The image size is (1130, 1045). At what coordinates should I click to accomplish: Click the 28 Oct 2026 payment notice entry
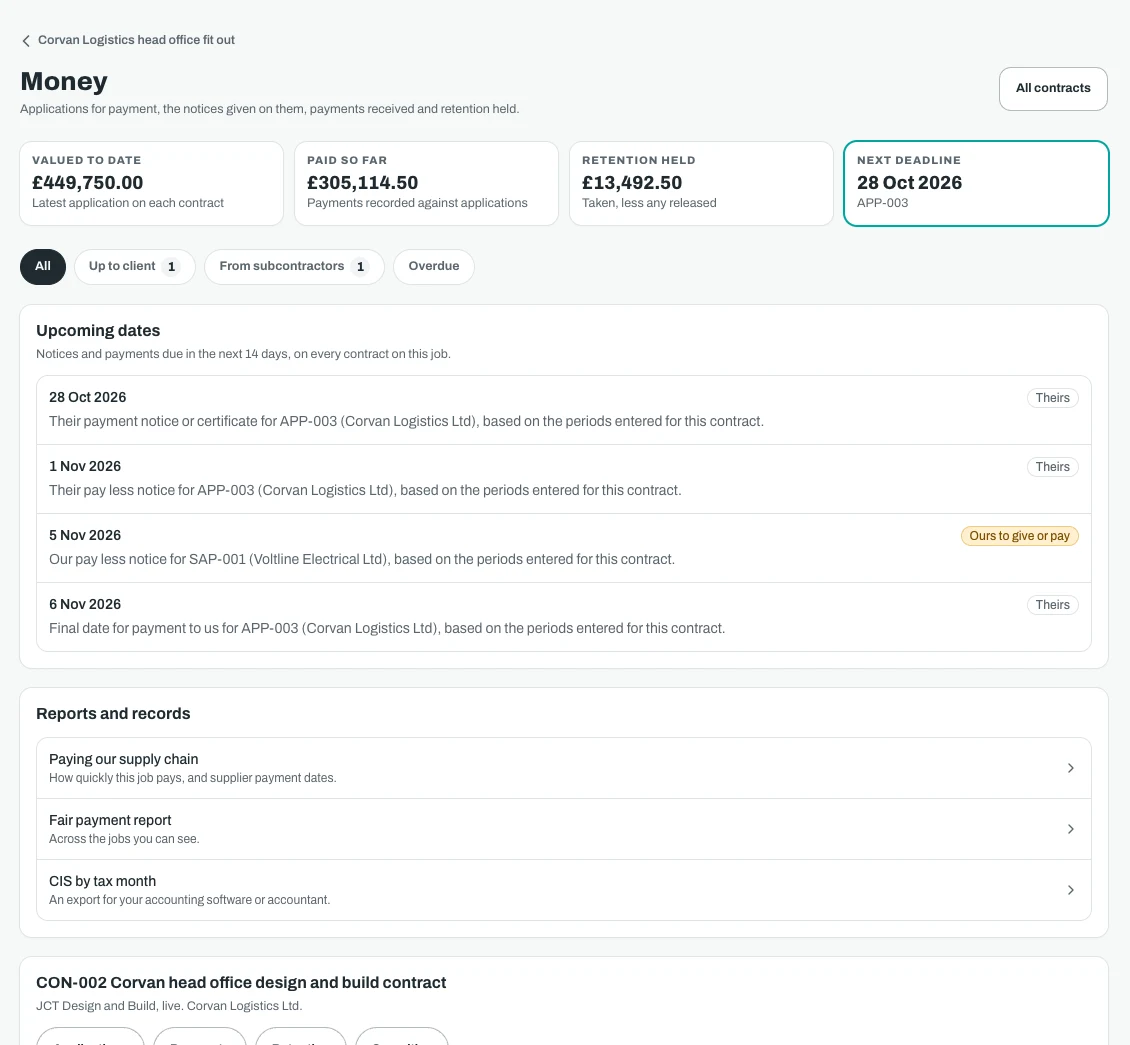tap(564, 410)
